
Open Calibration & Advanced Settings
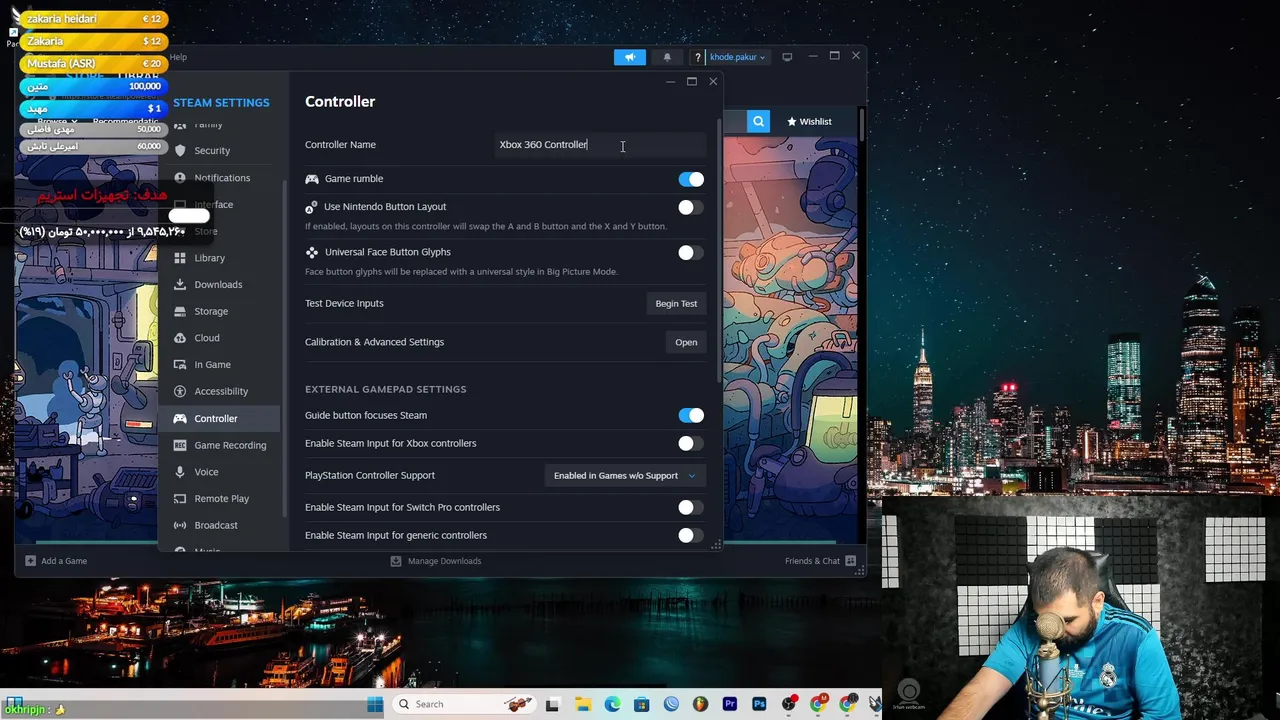pyautogui.click(x=686, y=342)
